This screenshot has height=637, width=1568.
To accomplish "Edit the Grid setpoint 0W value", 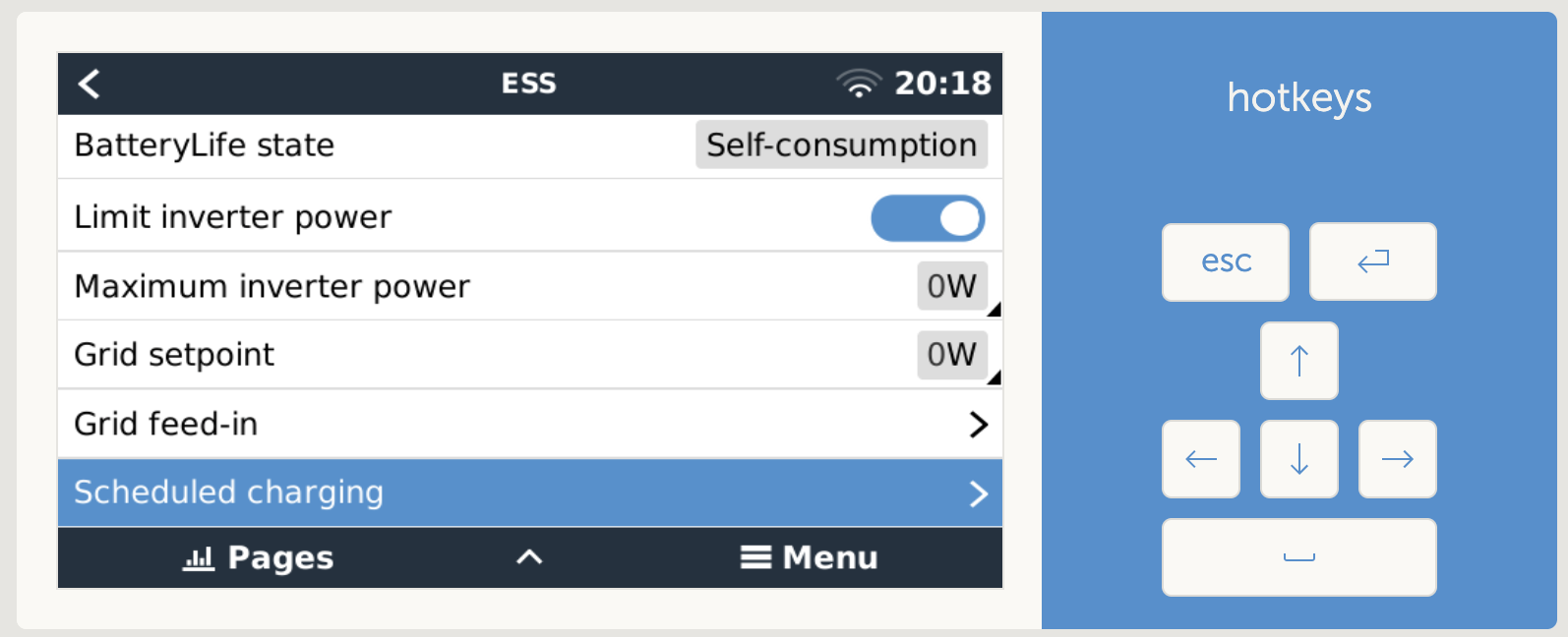I will tap(951, 354).
